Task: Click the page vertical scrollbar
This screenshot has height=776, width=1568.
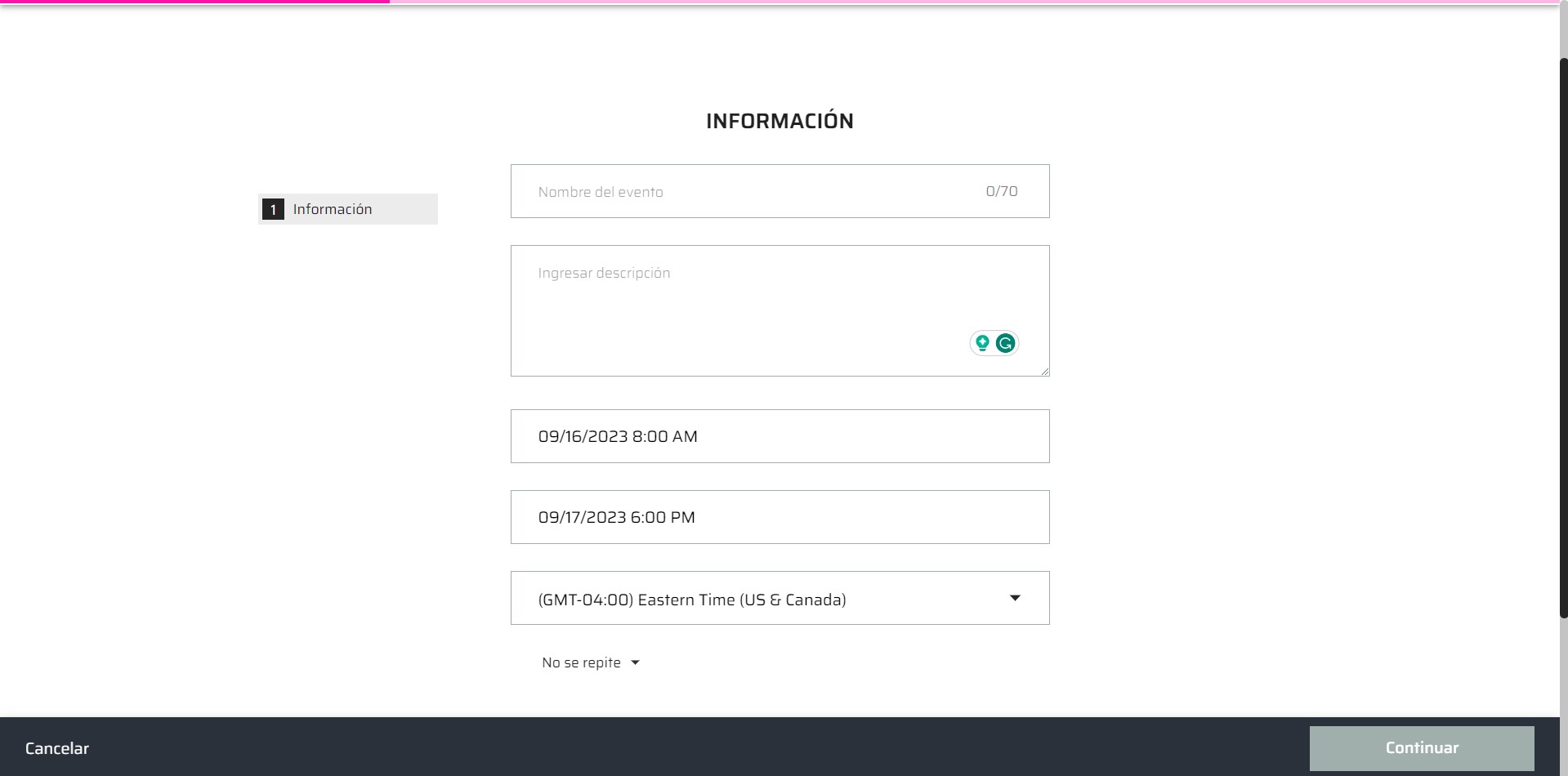Action: click(x=1564, y=337)
